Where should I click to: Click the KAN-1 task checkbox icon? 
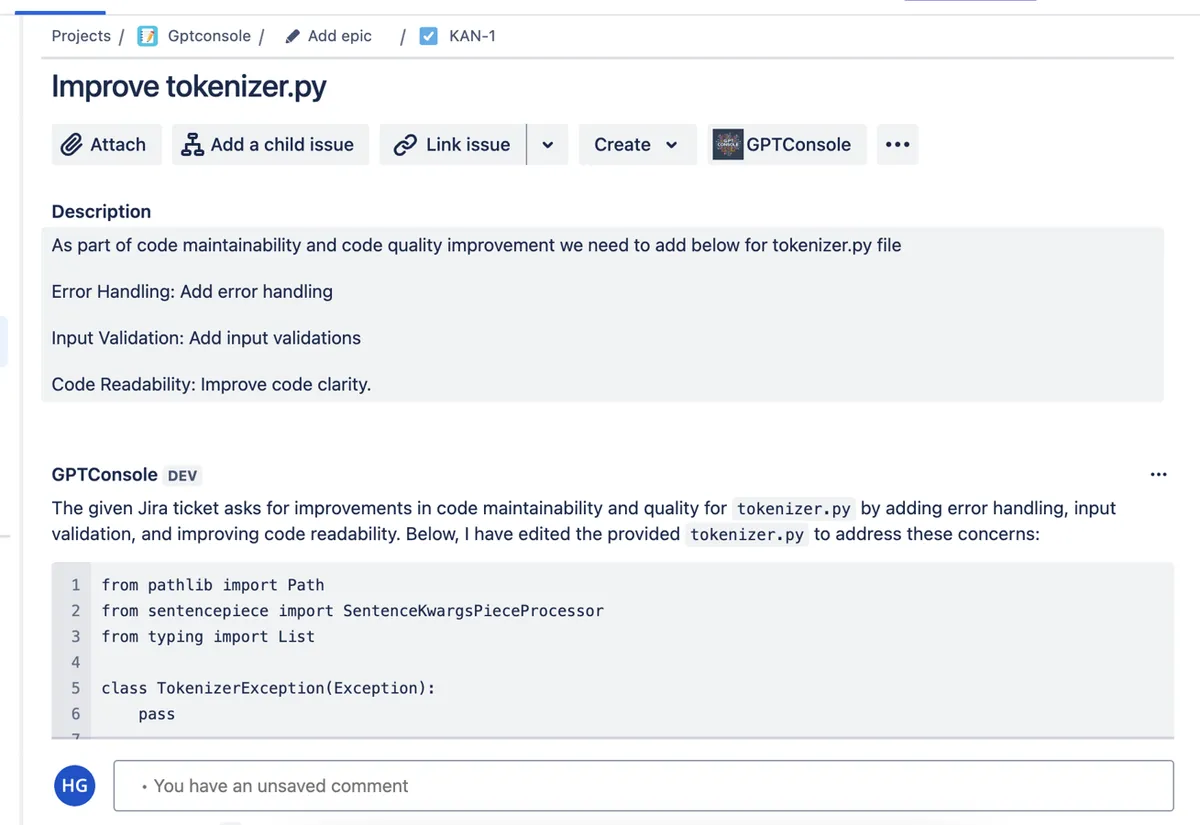click(x=429, y=36)
